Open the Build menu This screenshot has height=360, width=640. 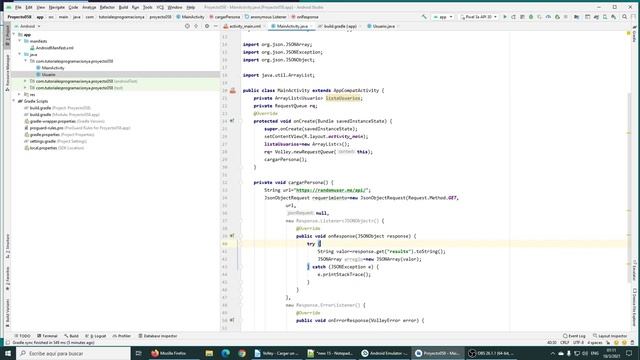[x=123, y=7]
